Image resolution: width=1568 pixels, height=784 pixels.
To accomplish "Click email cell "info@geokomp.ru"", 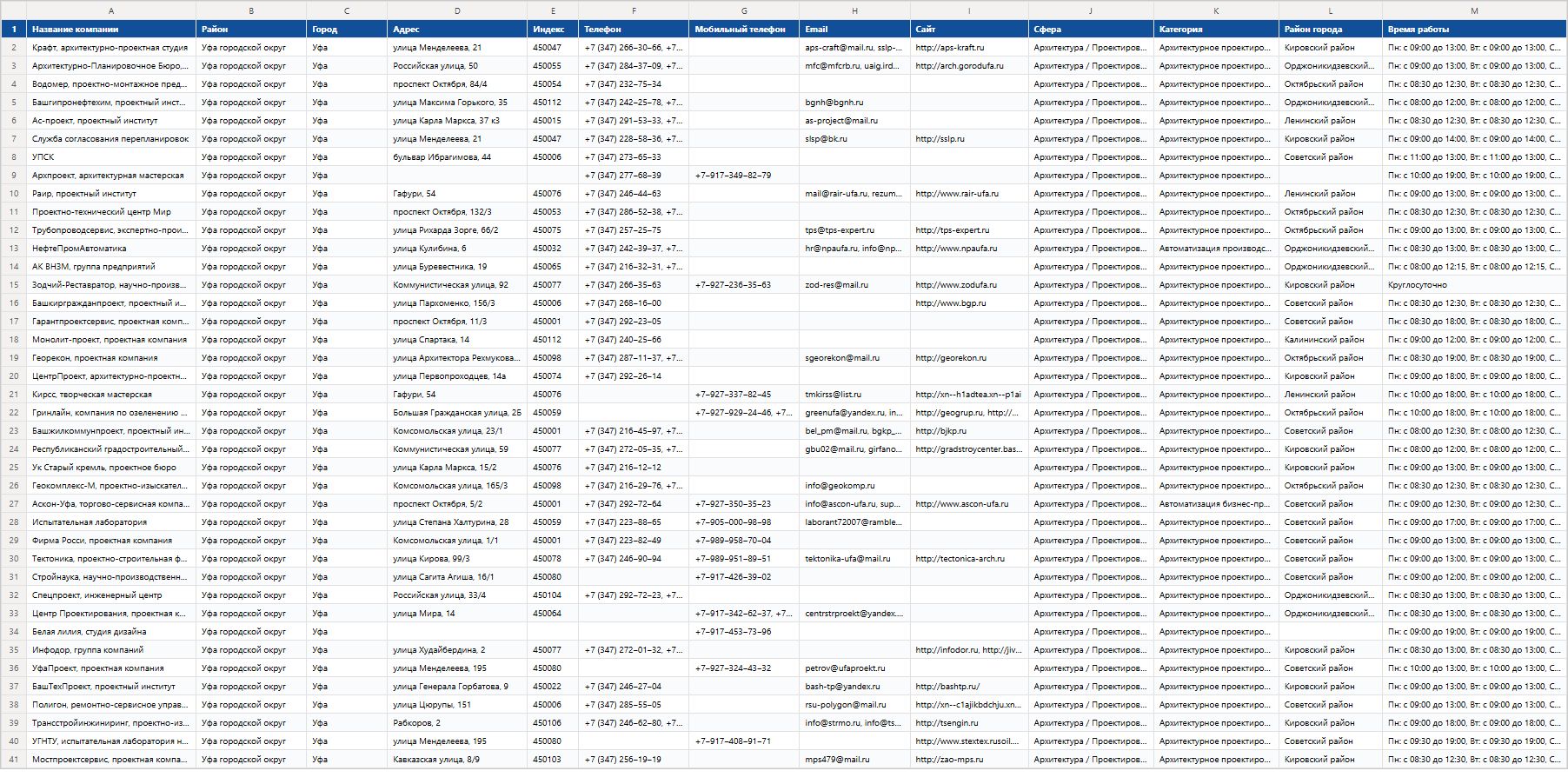I will (854, 485).
